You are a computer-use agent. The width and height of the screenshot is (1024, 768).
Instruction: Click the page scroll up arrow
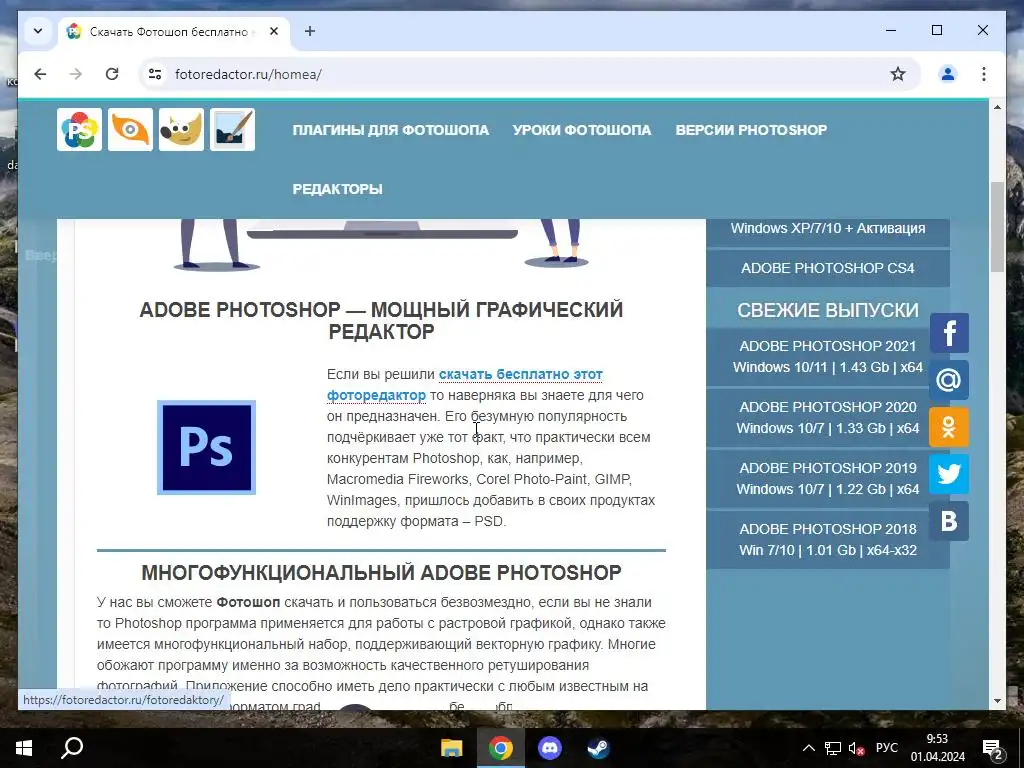[997, 106]
